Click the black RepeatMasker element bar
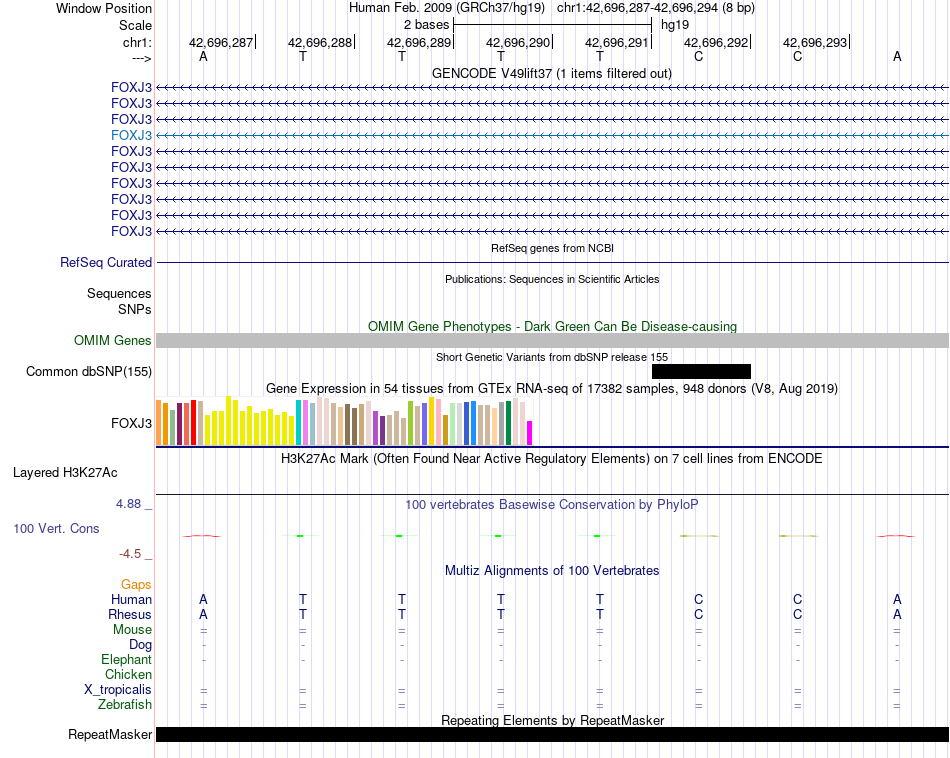This screenshot has width=950, height=758. click(552, 734)
